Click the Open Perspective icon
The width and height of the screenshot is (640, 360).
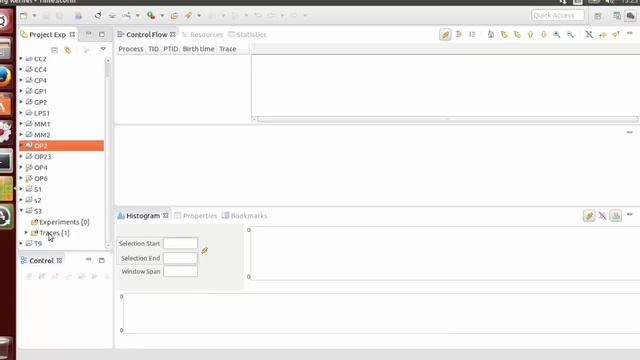(x=598, y=16)
